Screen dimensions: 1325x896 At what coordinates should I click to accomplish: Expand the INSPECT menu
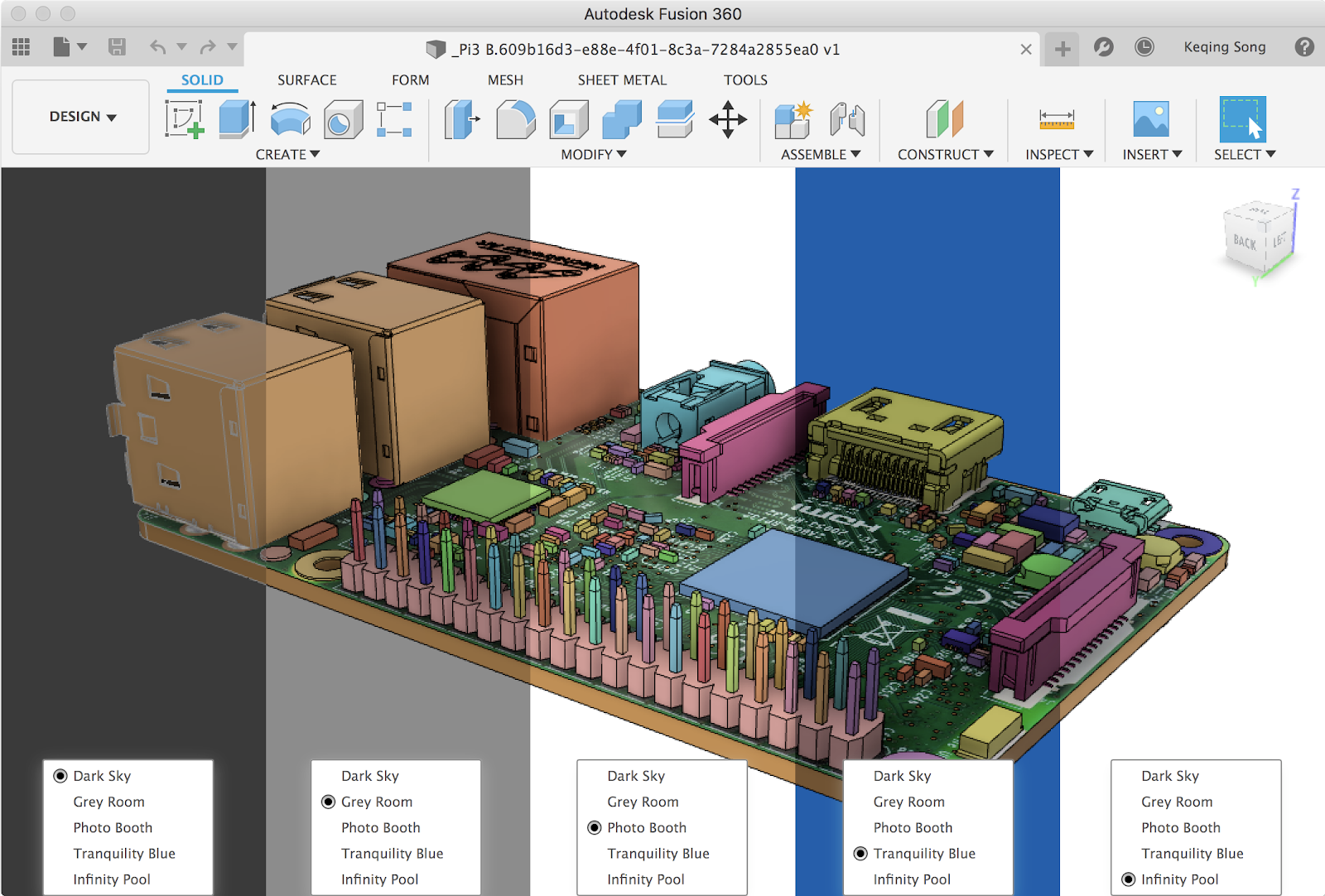[1059, 154]
